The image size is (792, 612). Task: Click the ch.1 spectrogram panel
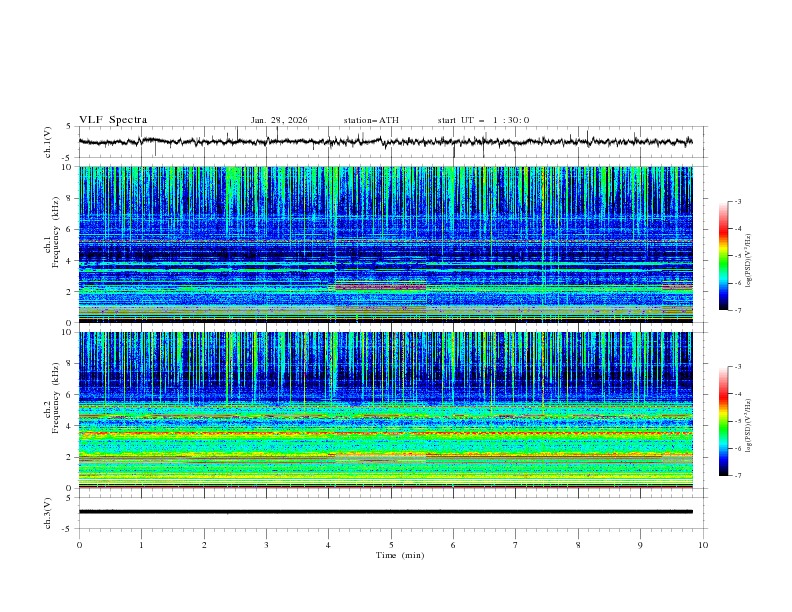tap(385, 244)
